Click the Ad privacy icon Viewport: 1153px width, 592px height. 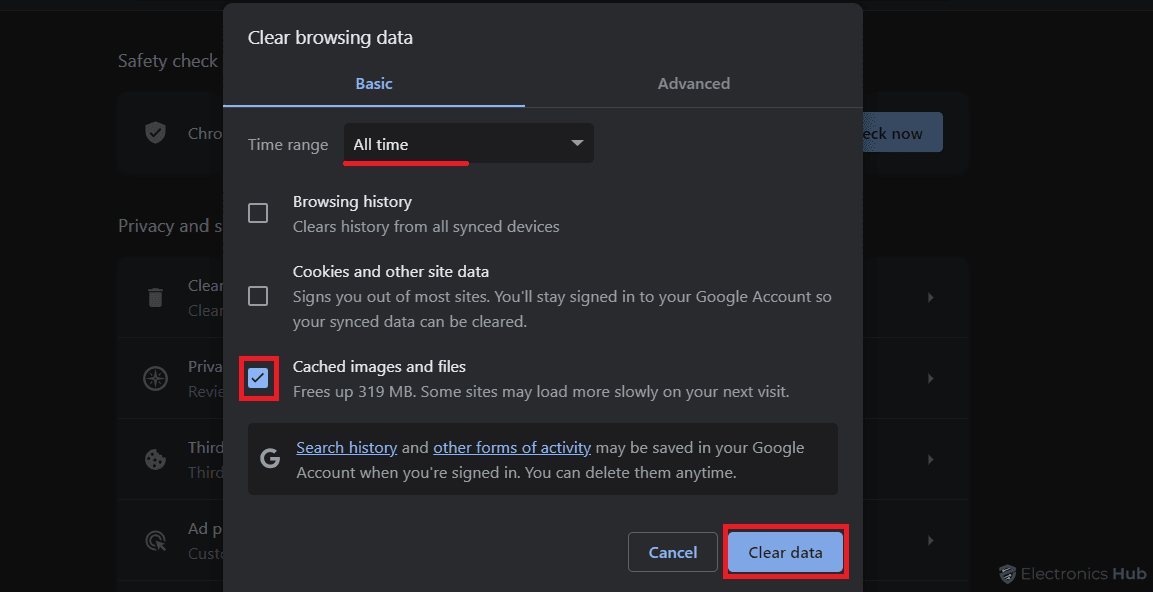tap(155, 541)
